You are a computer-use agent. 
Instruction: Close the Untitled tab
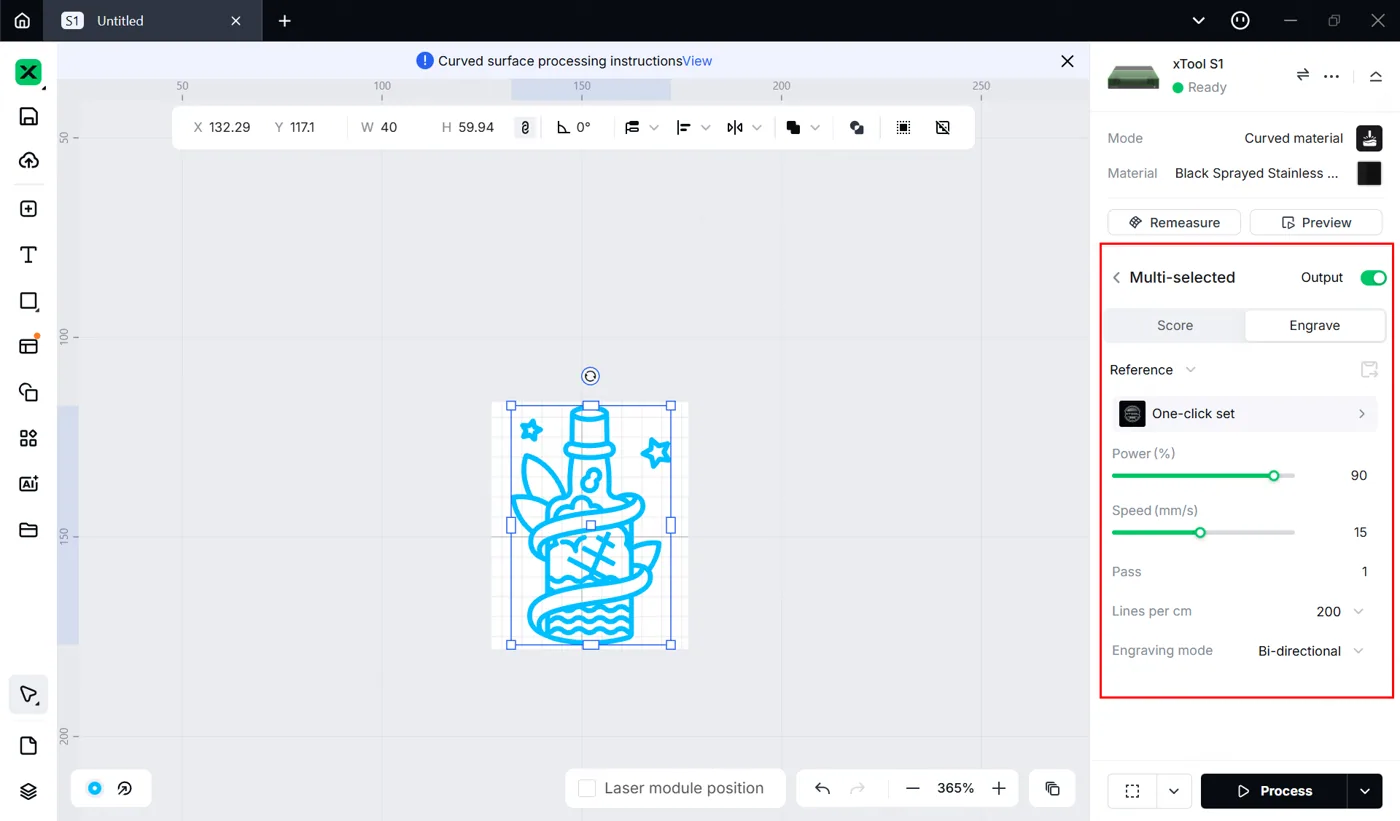(236, 20)
